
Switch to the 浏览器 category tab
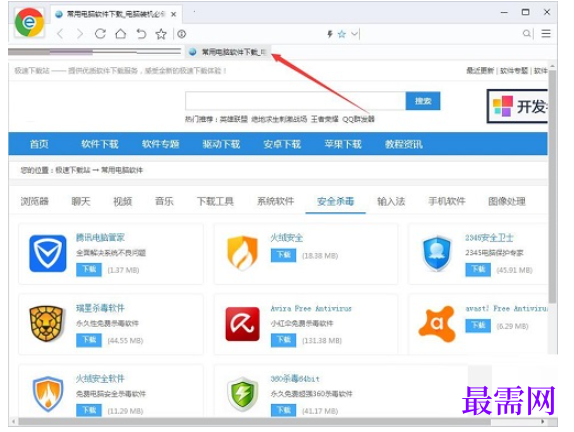coord(35,201)
